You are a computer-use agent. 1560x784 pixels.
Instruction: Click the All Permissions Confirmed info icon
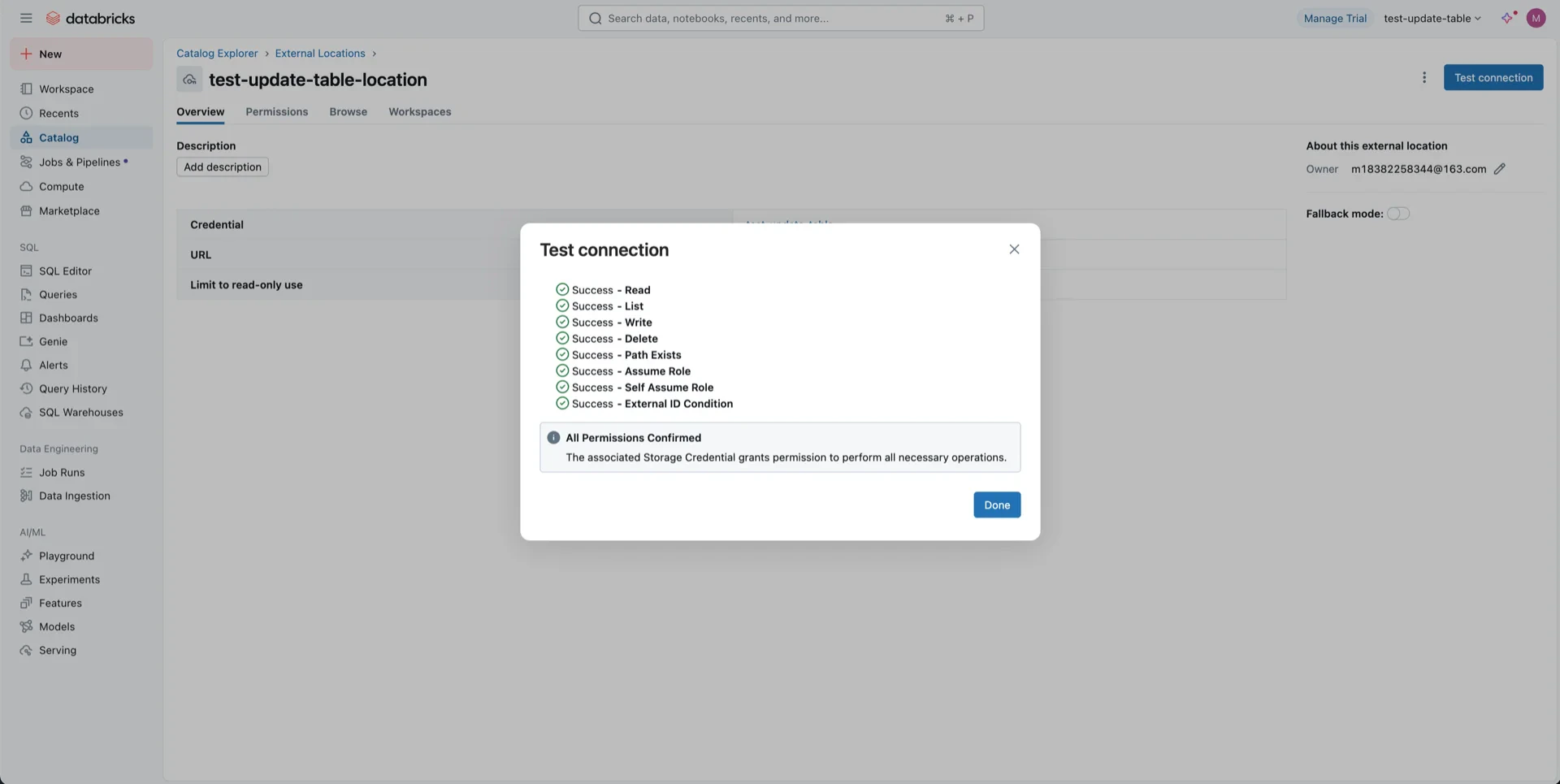pyautogui.click(x=553, y=438)
